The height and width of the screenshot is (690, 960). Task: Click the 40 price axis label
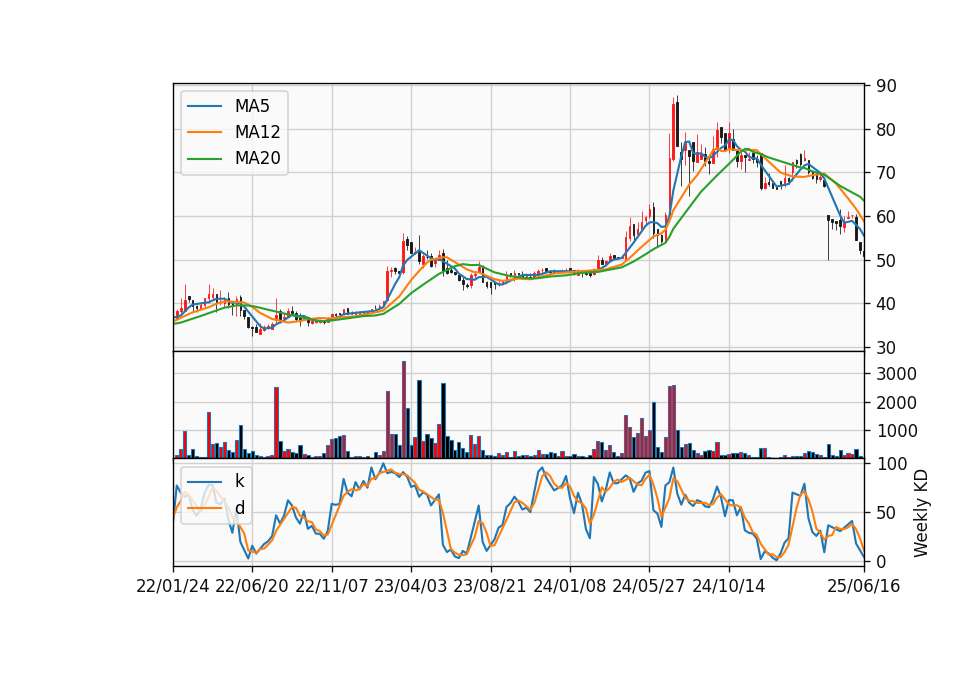886,304
